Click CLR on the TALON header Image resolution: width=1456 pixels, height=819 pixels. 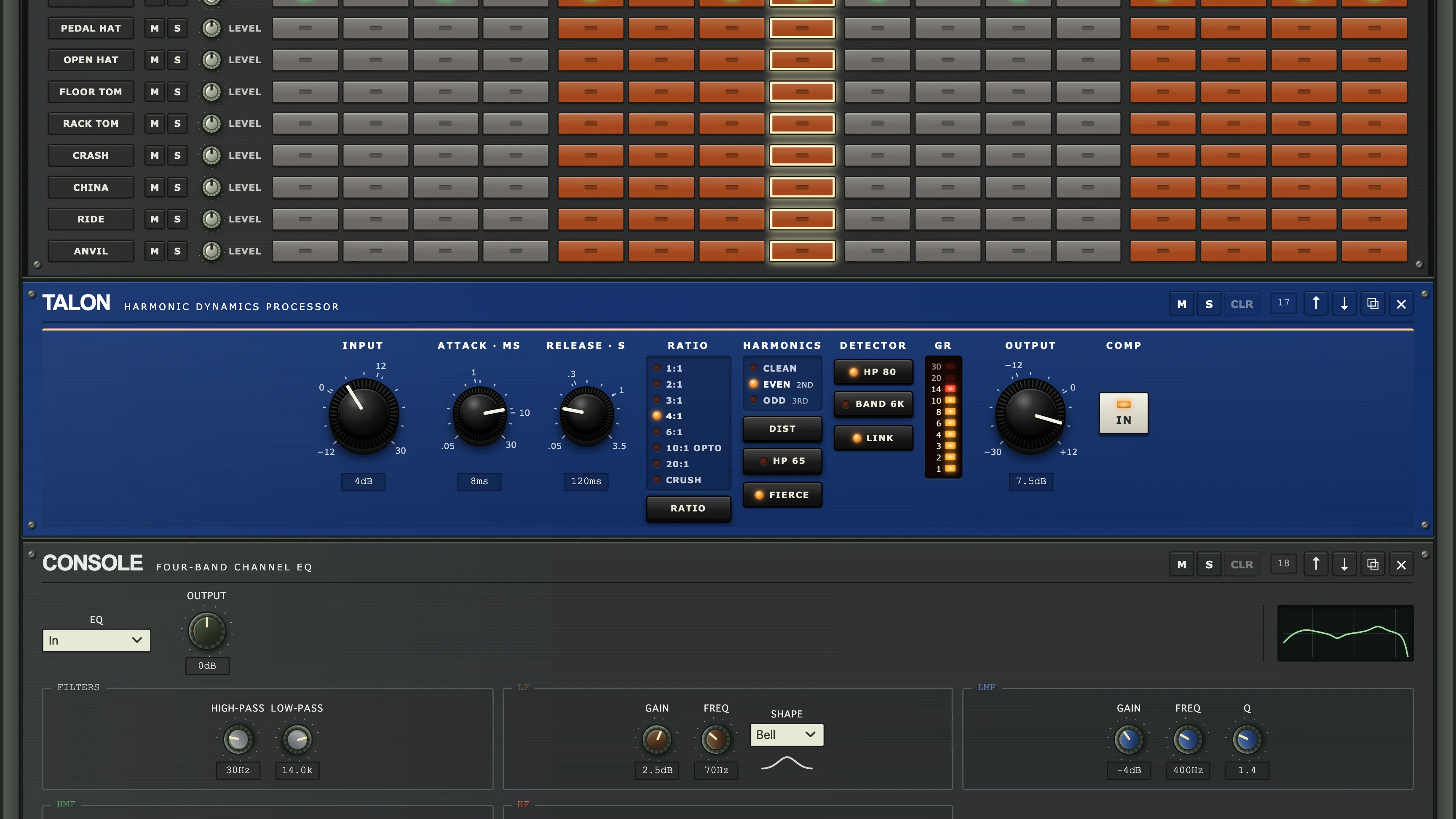1242,303
